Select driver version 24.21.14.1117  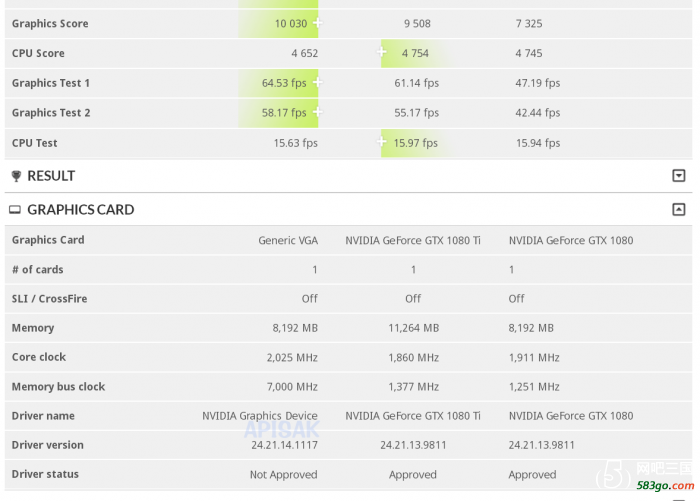pos(285,445)
